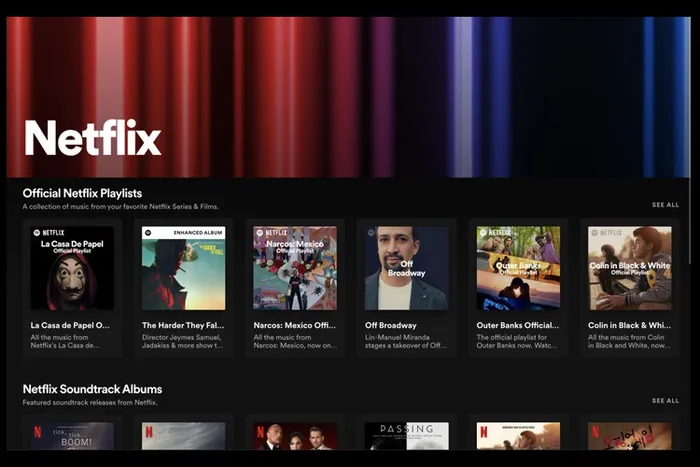Viewport: 700px width, 467px height.
Task: Open The Harder They Fall album cover
Action: click(x=183, y=268)
